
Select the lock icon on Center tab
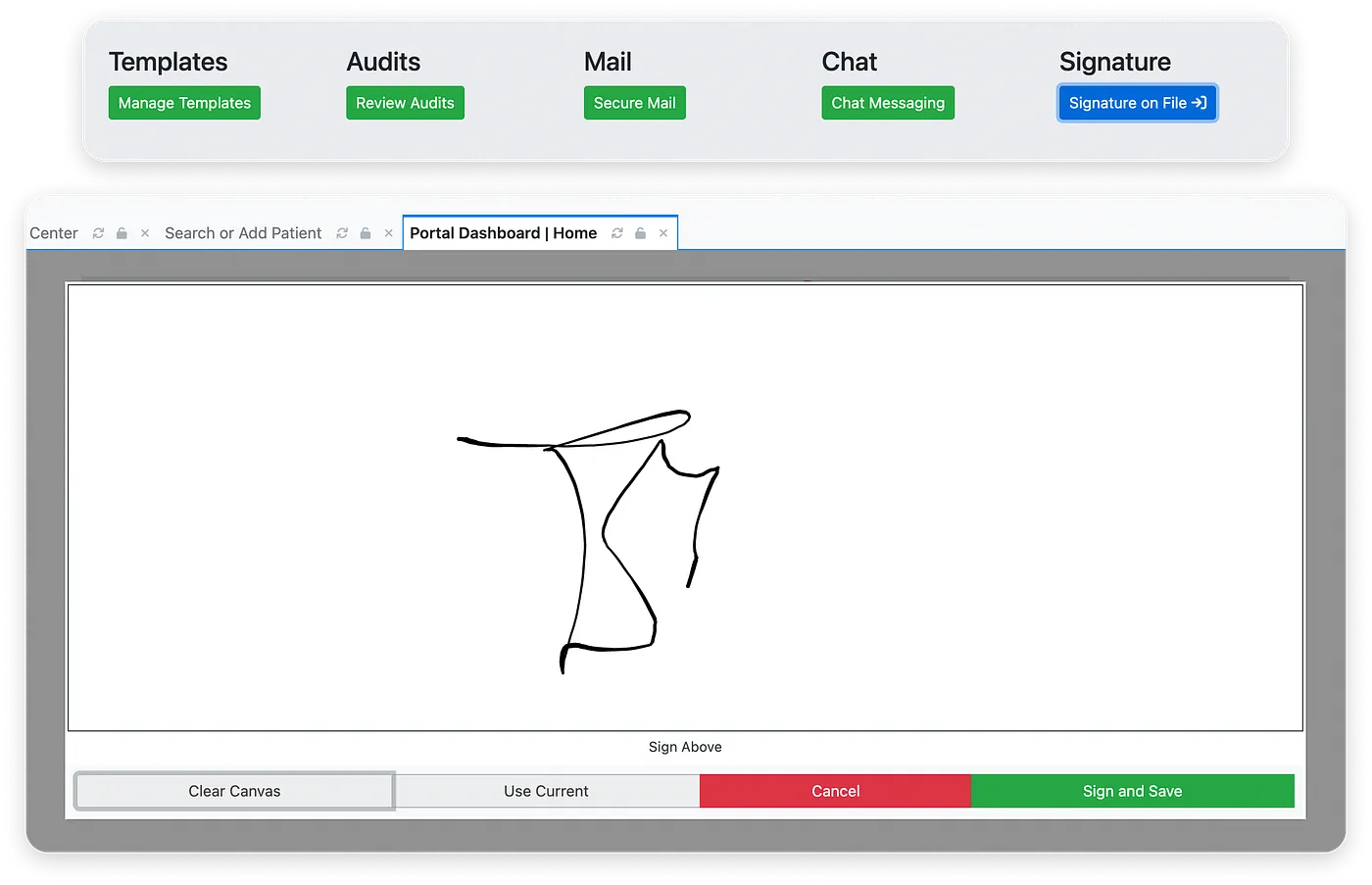[121, 233]
